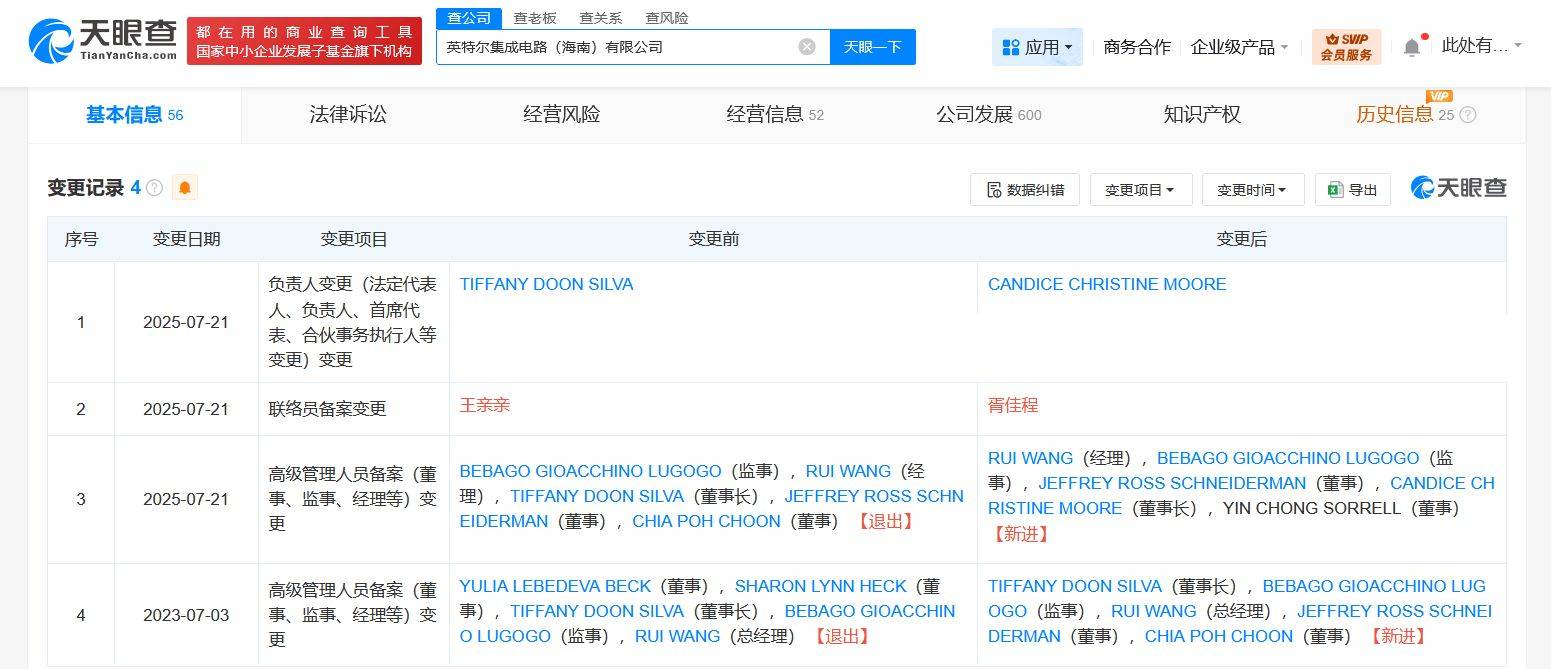Clear the search box text

pos(807,47)
